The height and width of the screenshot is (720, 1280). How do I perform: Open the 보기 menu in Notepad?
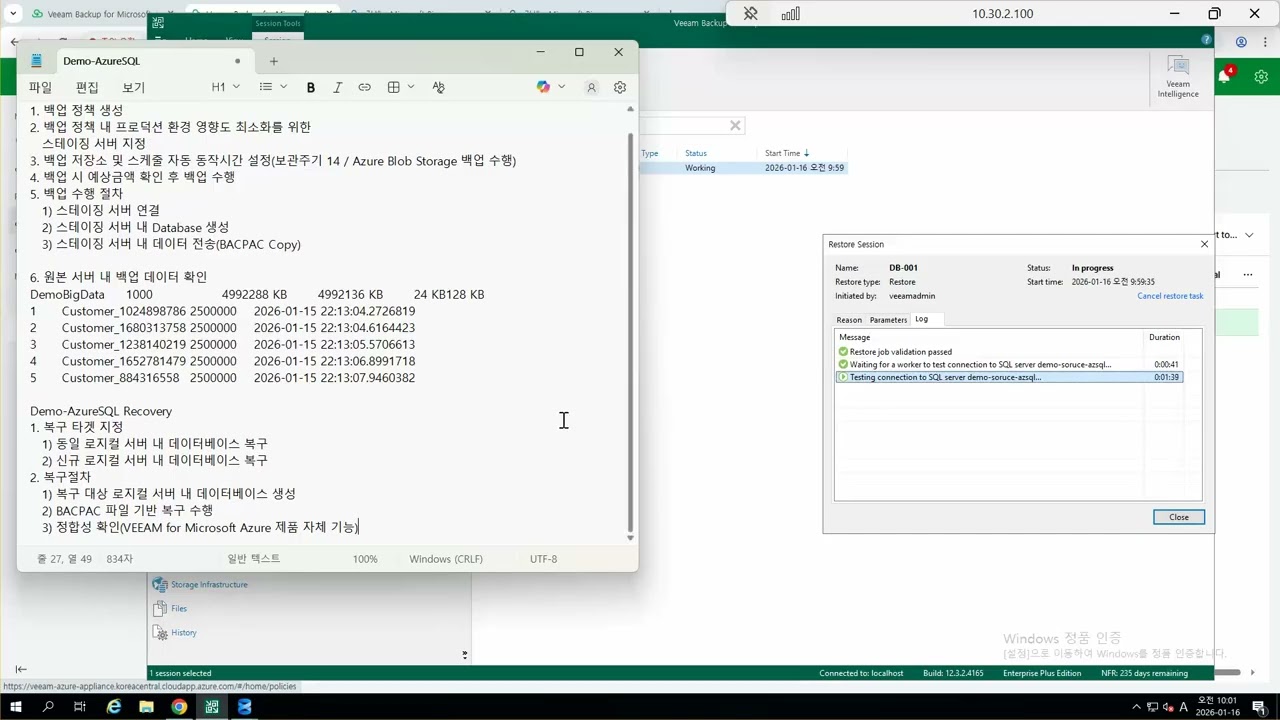(x=133, y=88)
